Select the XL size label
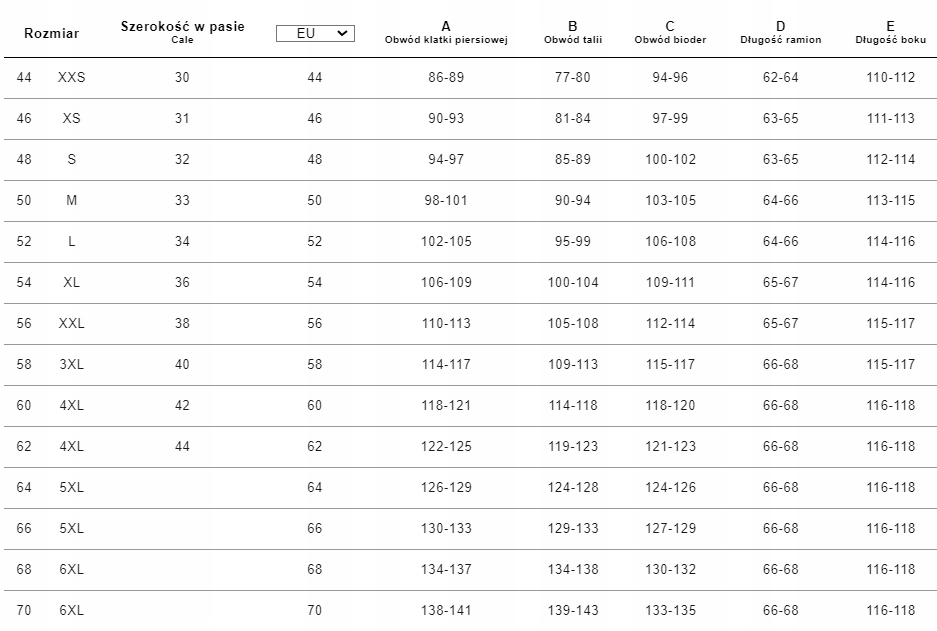 (x=72, y=282)
